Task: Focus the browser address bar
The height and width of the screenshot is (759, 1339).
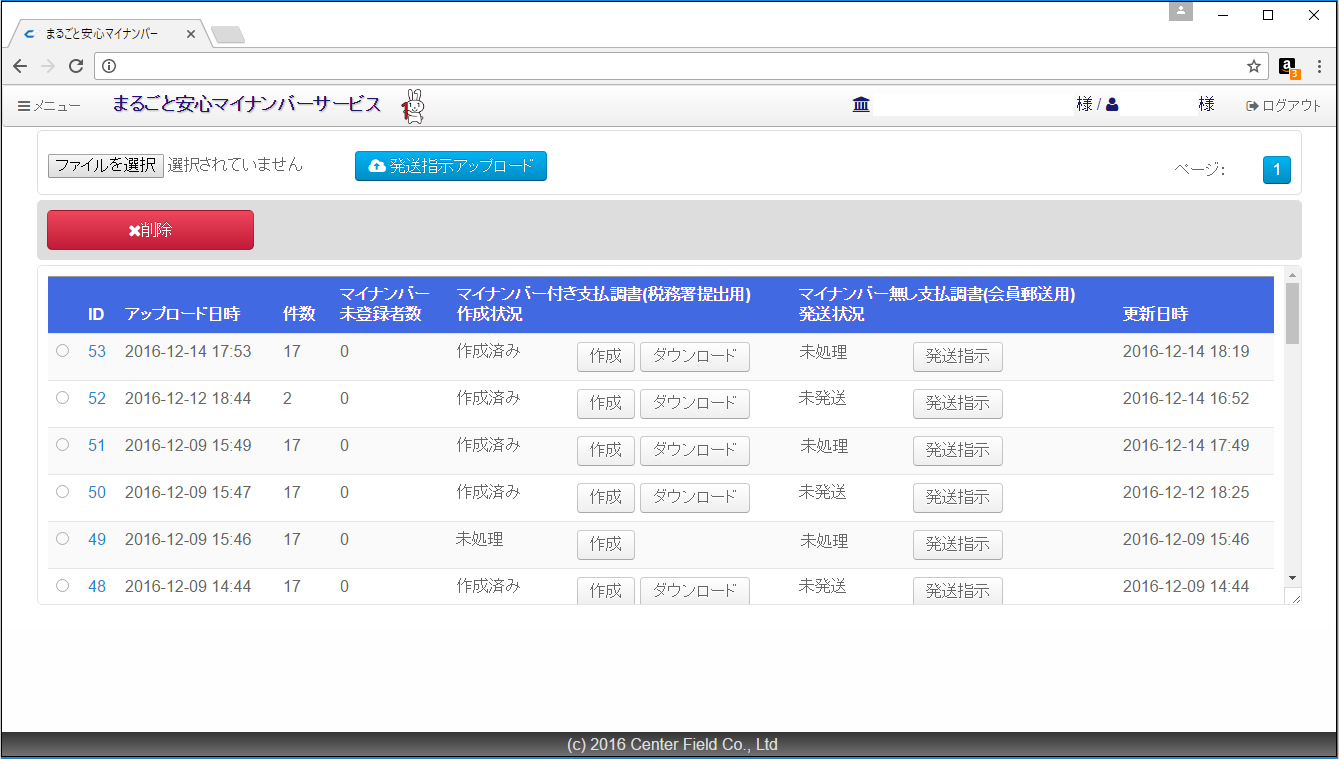Action: 680,66
